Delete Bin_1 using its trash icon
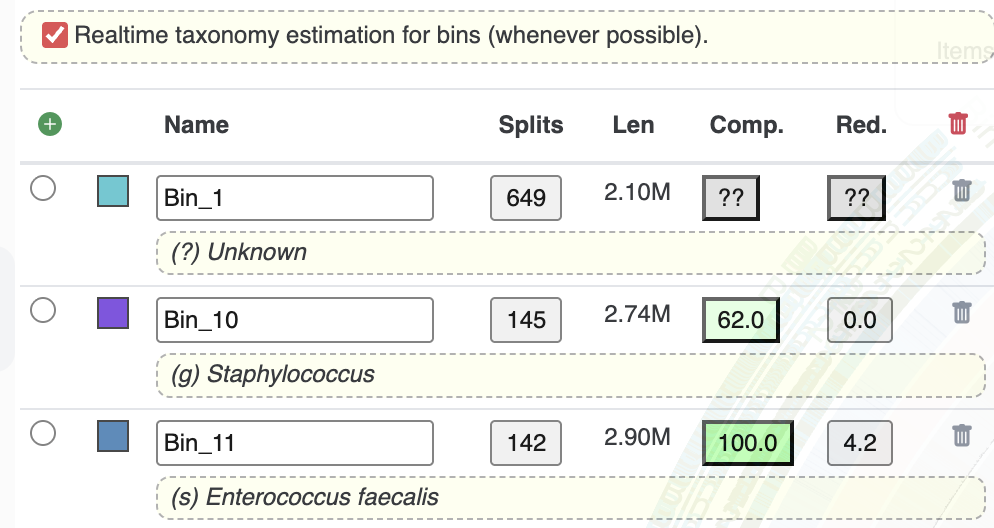Viewport: 994px width, 528px height. click(962, 191)
